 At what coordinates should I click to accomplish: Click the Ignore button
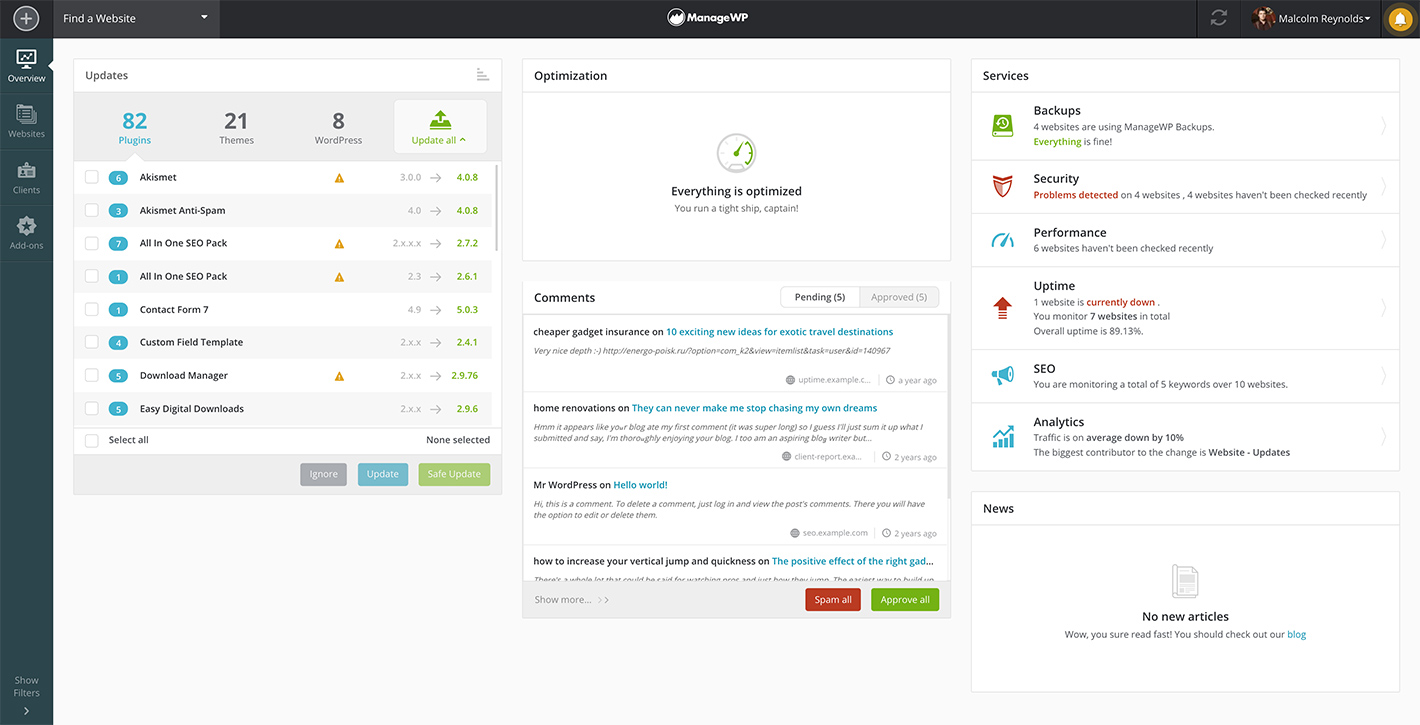(x=323, y=474)
